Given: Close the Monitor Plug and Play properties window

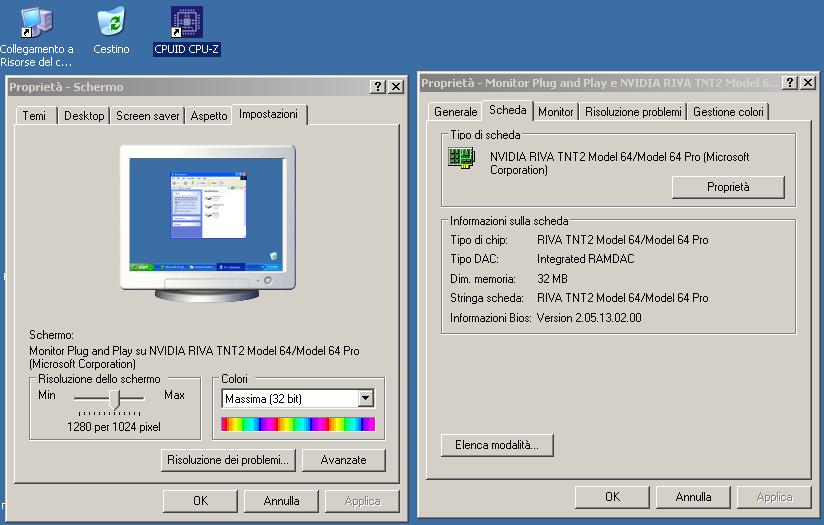Looking at the screenshot, I should [x=808, y=83].
